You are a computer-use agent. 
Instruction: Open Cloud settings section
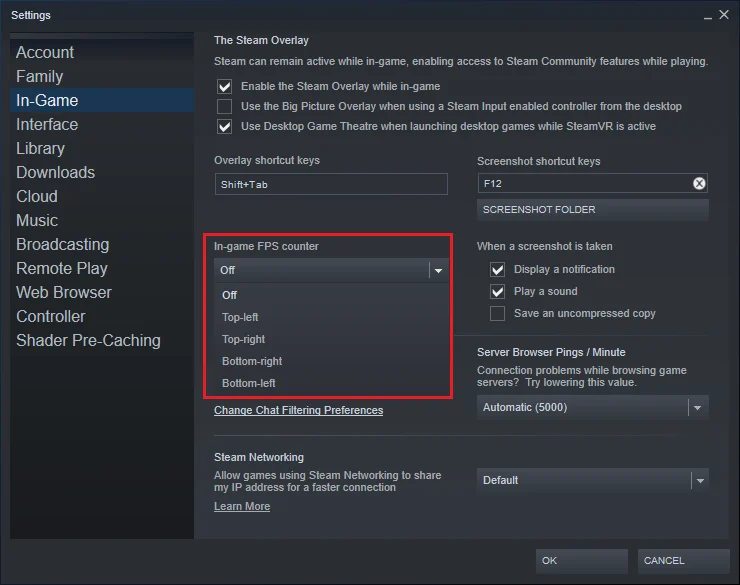pos(102,196)
